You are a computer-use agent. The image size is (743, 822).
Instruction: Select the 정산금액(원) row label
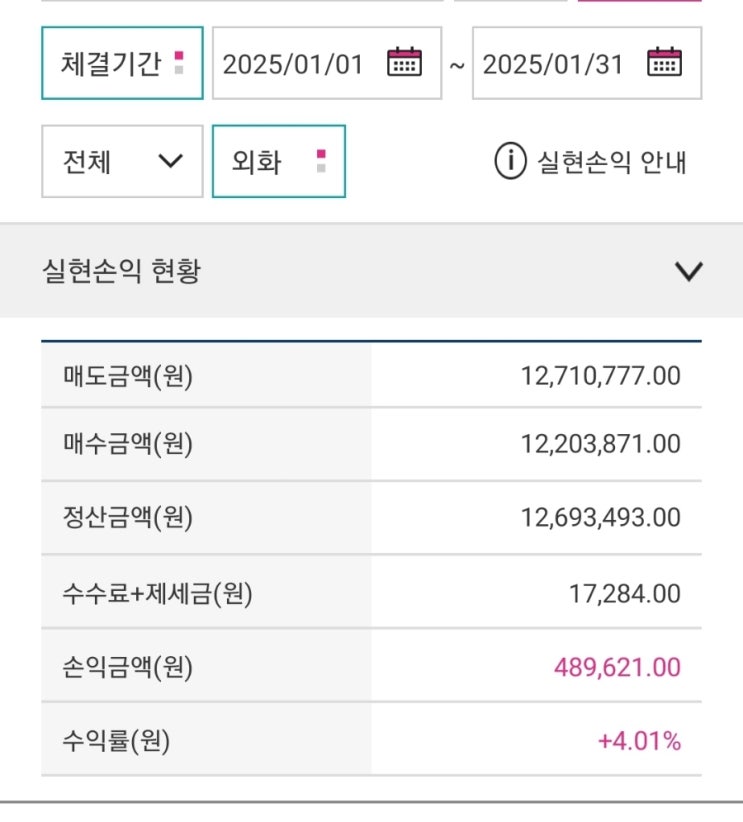127,518
